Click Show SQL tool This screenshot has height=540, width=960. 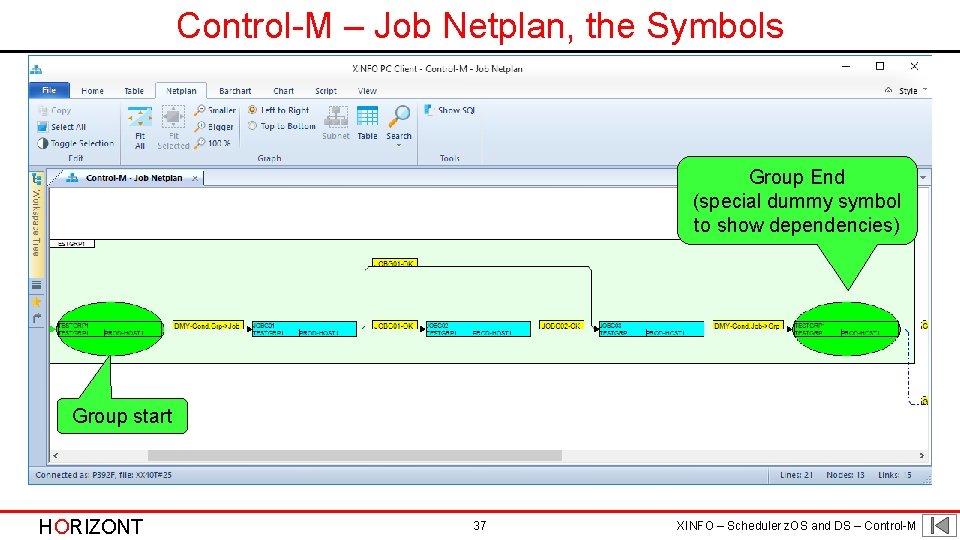[x=449, y=110]
